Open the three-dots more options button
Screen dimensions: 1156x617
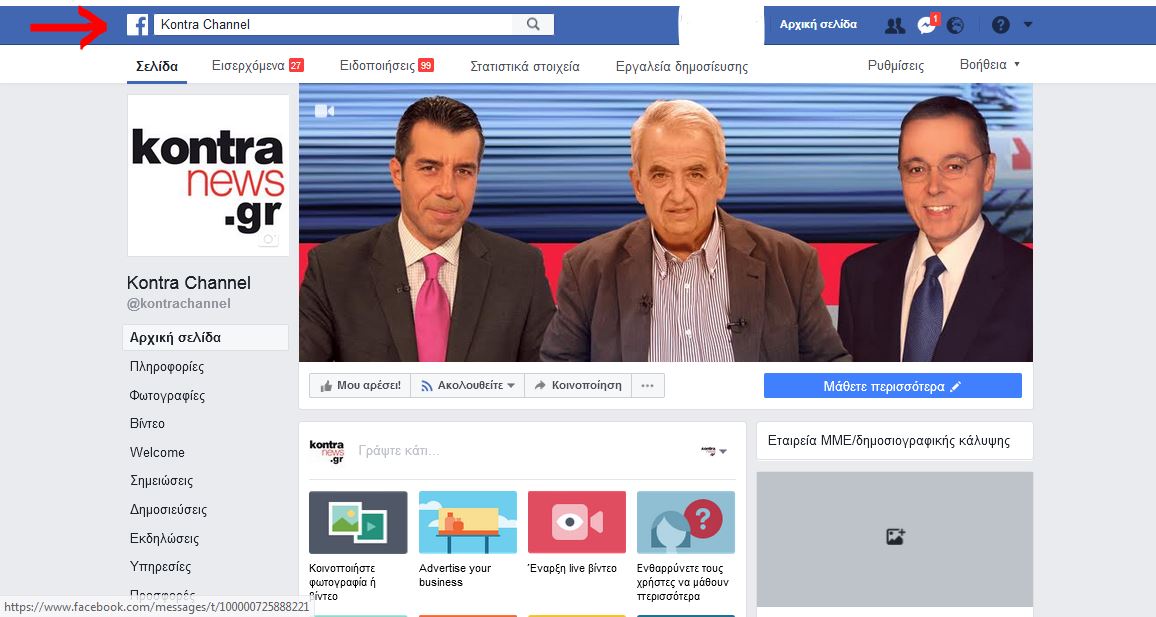pos(647,386)
